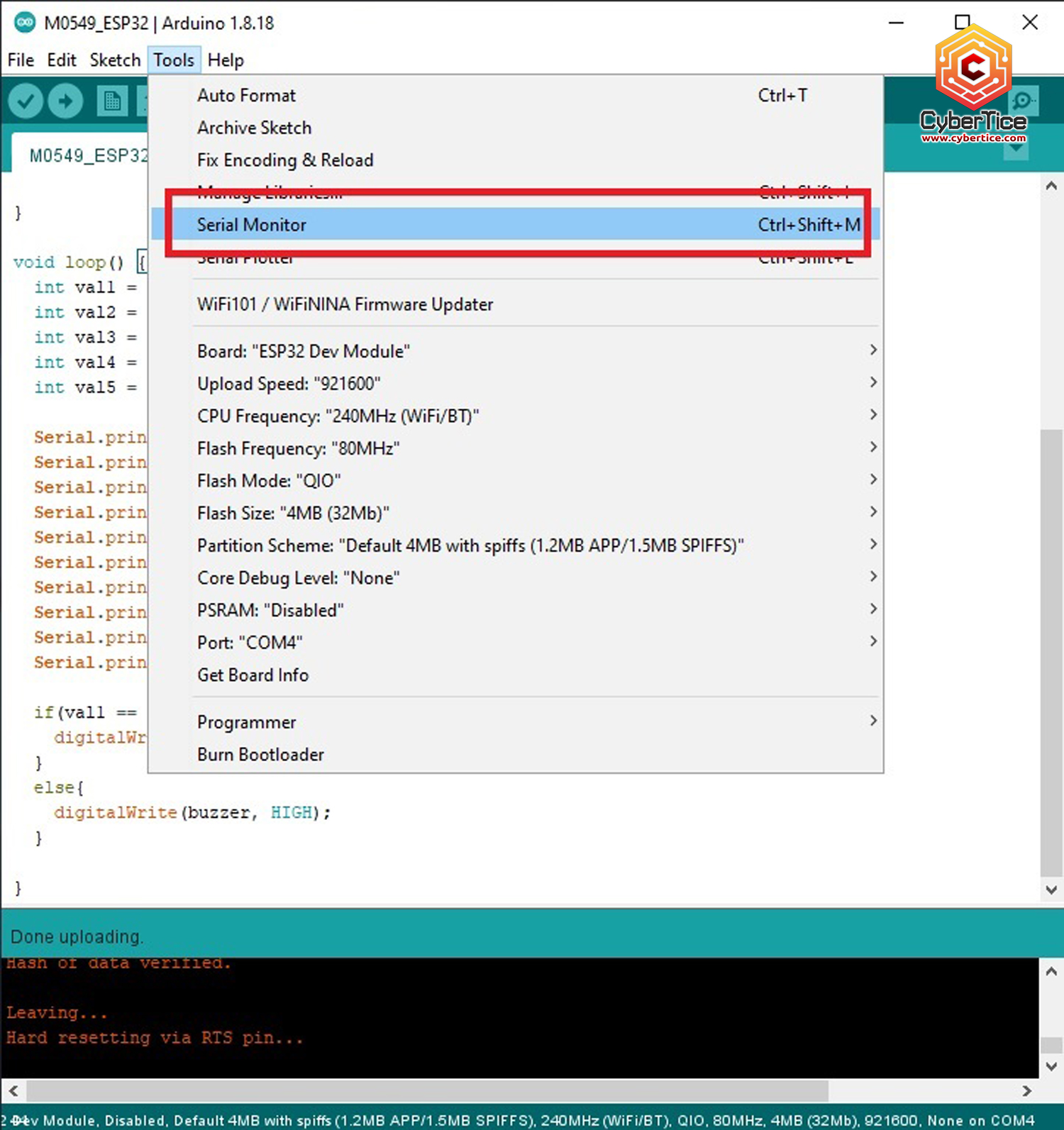Click the Arduino logo in title bar
1064x1130 pixels.
pyautogui.click(x=25, y=23)
